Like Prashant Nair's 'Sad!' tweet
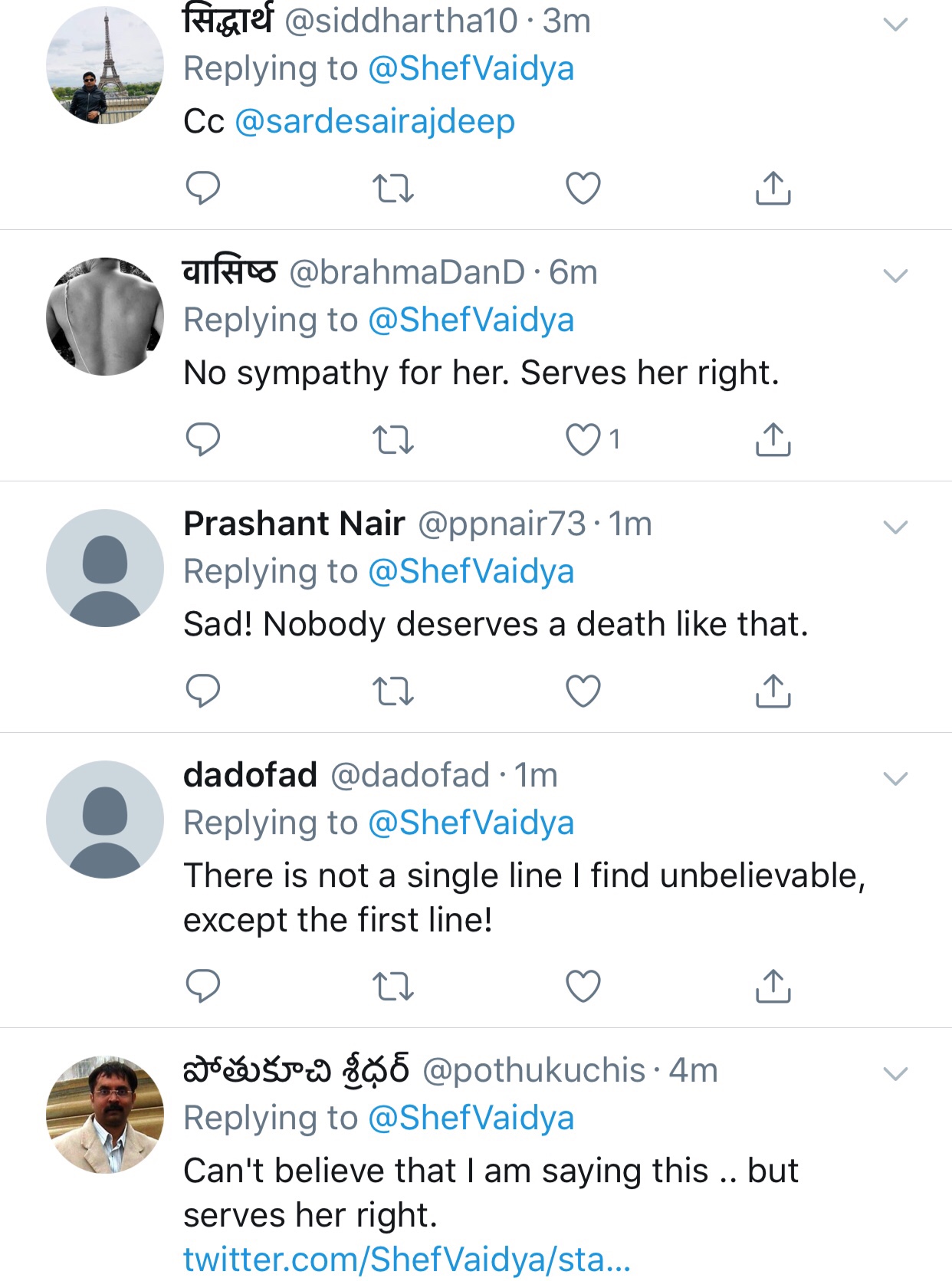Viewport: 952px width, 1281px height. click(583, 691)
